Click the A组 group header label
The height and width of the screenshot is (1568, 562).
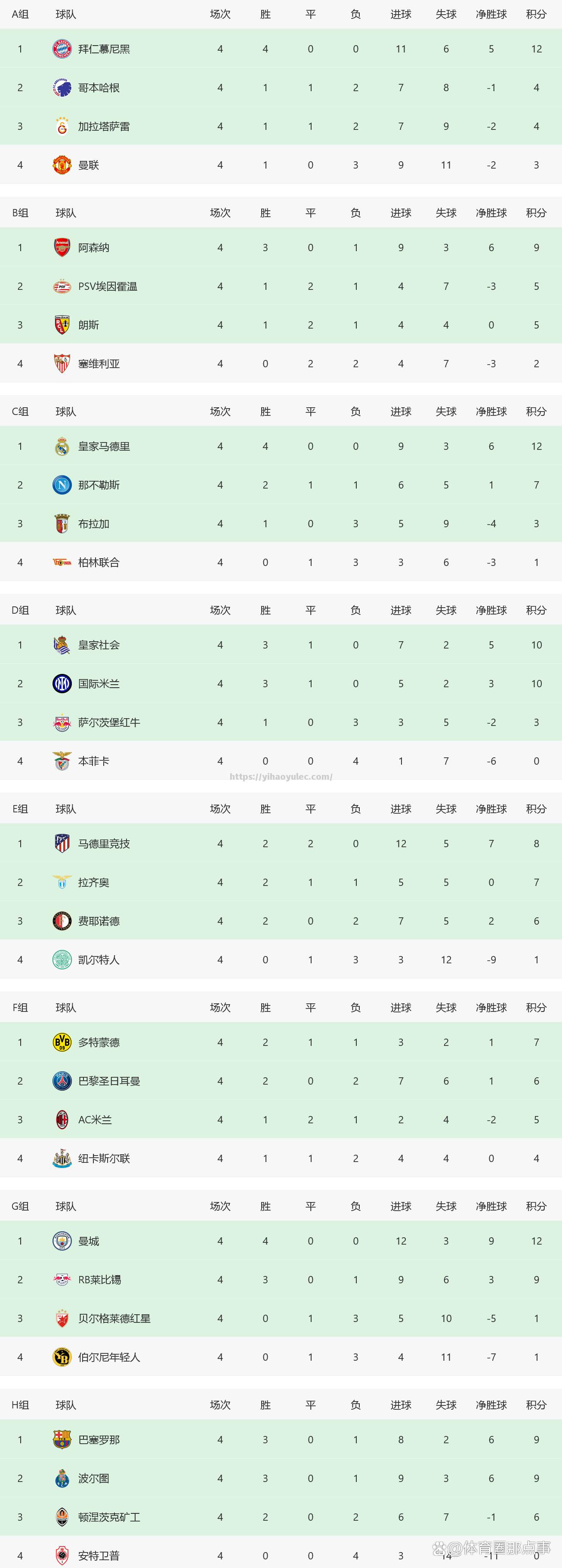coord(20,14)
